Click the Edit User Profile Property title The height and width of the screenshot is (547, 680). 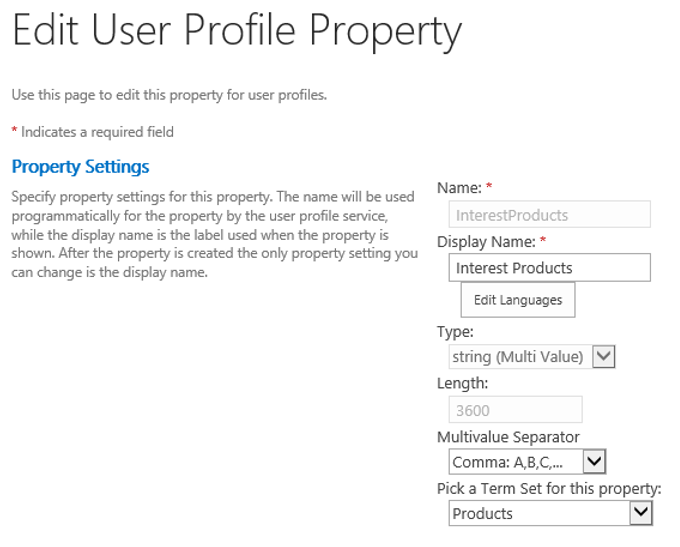(237, 32)
